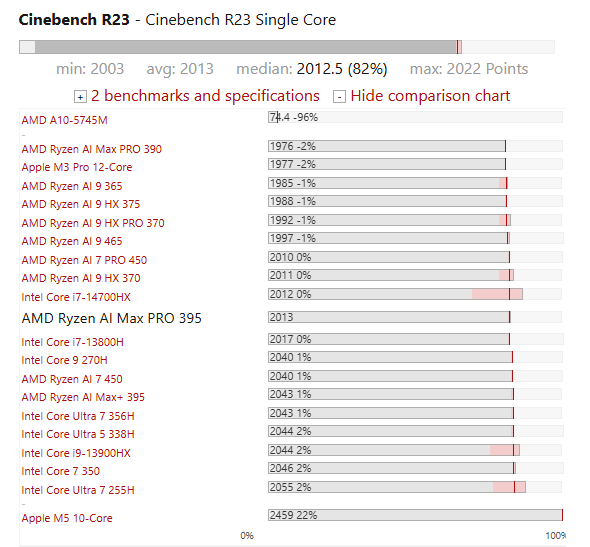Open AMD A10-5745M processor link

[x=64, y=120]
